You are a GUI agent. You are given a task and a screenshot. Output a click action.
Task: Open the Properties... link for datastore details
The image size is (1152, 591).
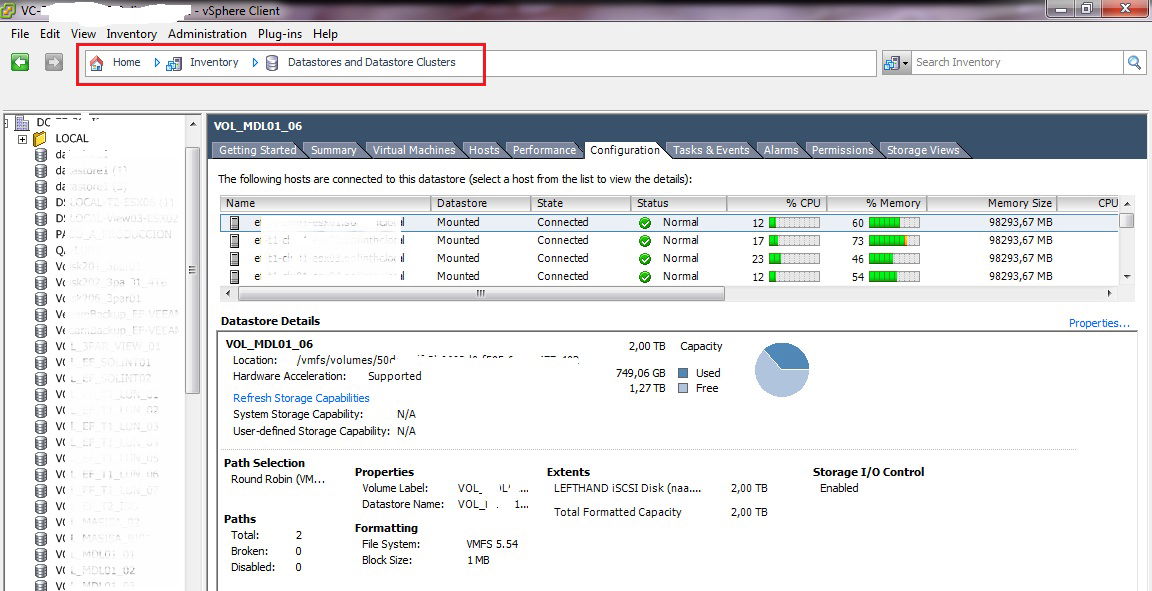click(x=1099, y=323)
